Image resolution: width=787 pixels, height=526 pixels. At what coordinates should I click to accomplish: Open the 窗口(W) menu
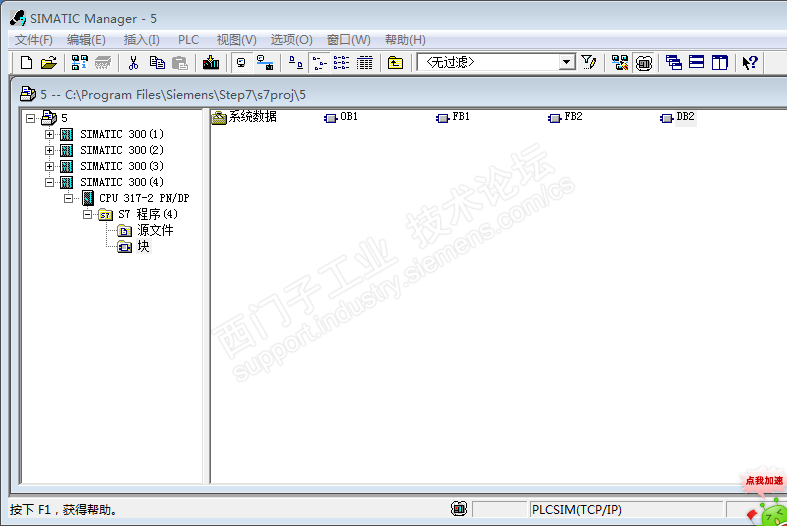pos(348,40)
